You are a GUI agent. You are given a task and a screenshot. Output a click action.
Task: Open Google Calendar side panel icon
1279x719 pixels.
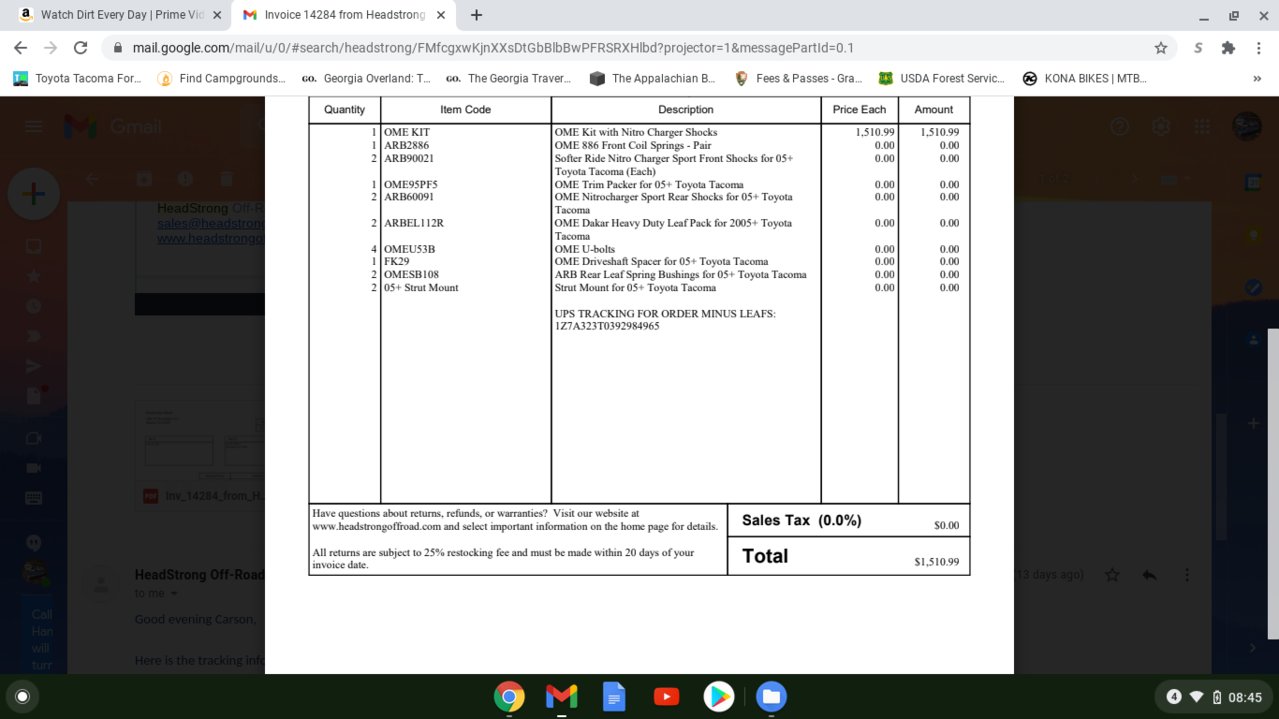[x=1254, y=182]
